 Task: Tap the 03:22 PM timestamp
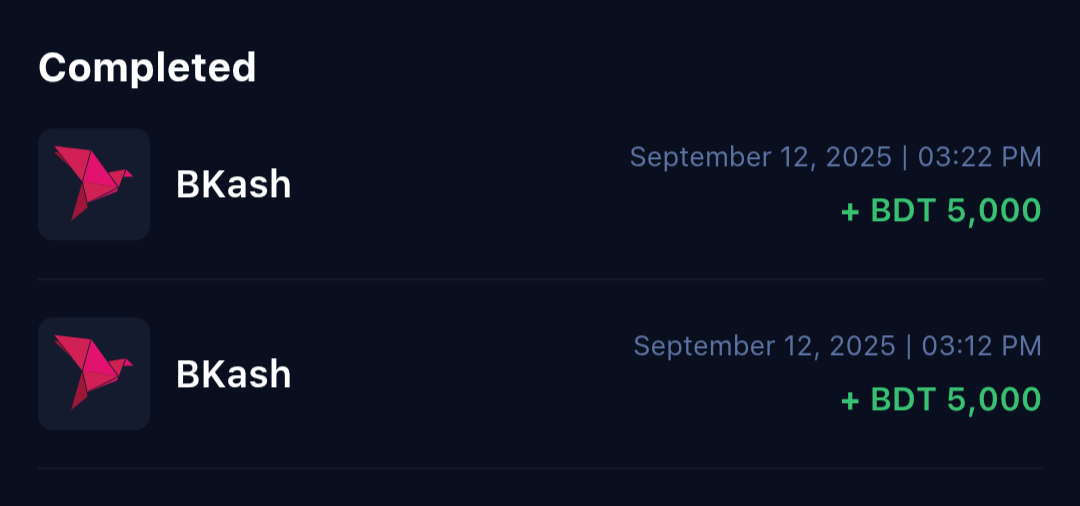click(981, 157)
